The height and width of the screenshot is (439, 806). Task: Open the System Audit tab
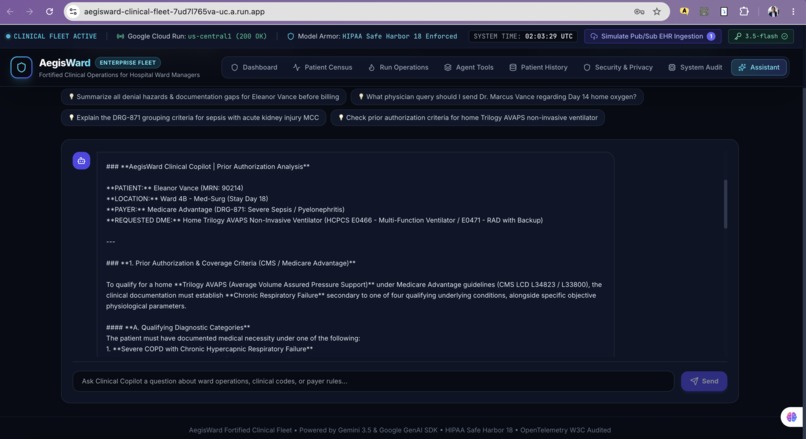pyautogui.click(x=694, y=67)
